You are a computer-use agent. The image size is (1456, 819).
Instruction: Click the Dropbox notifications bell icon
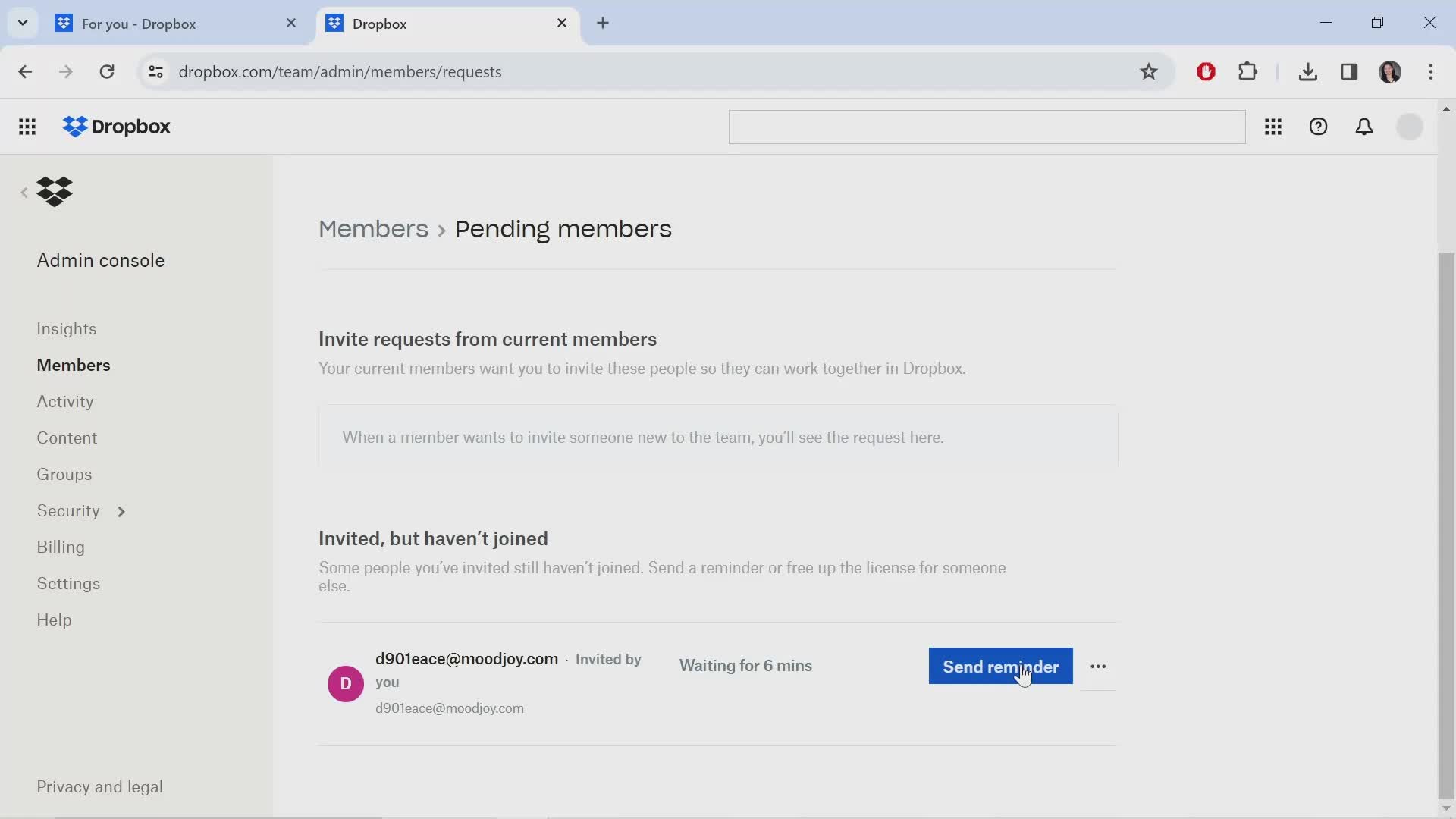click(x=1364, y=127)
